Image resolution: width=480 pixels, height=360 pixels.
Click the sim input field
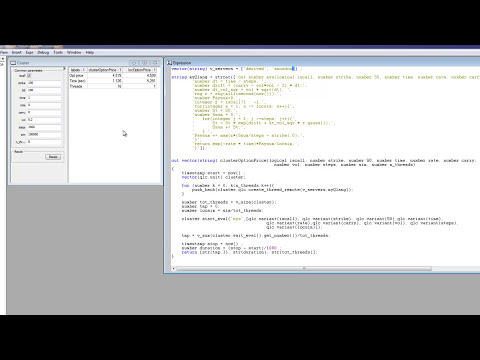[x=44, y=134]
